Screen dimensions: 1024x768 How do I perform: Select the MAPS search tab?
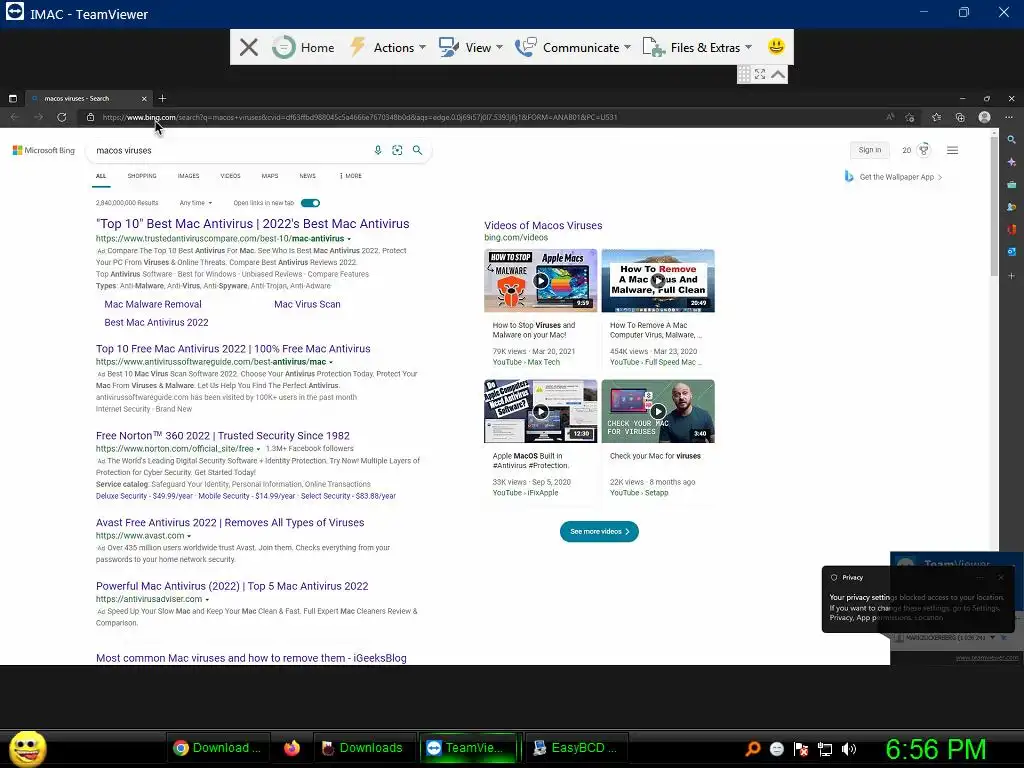270,176
